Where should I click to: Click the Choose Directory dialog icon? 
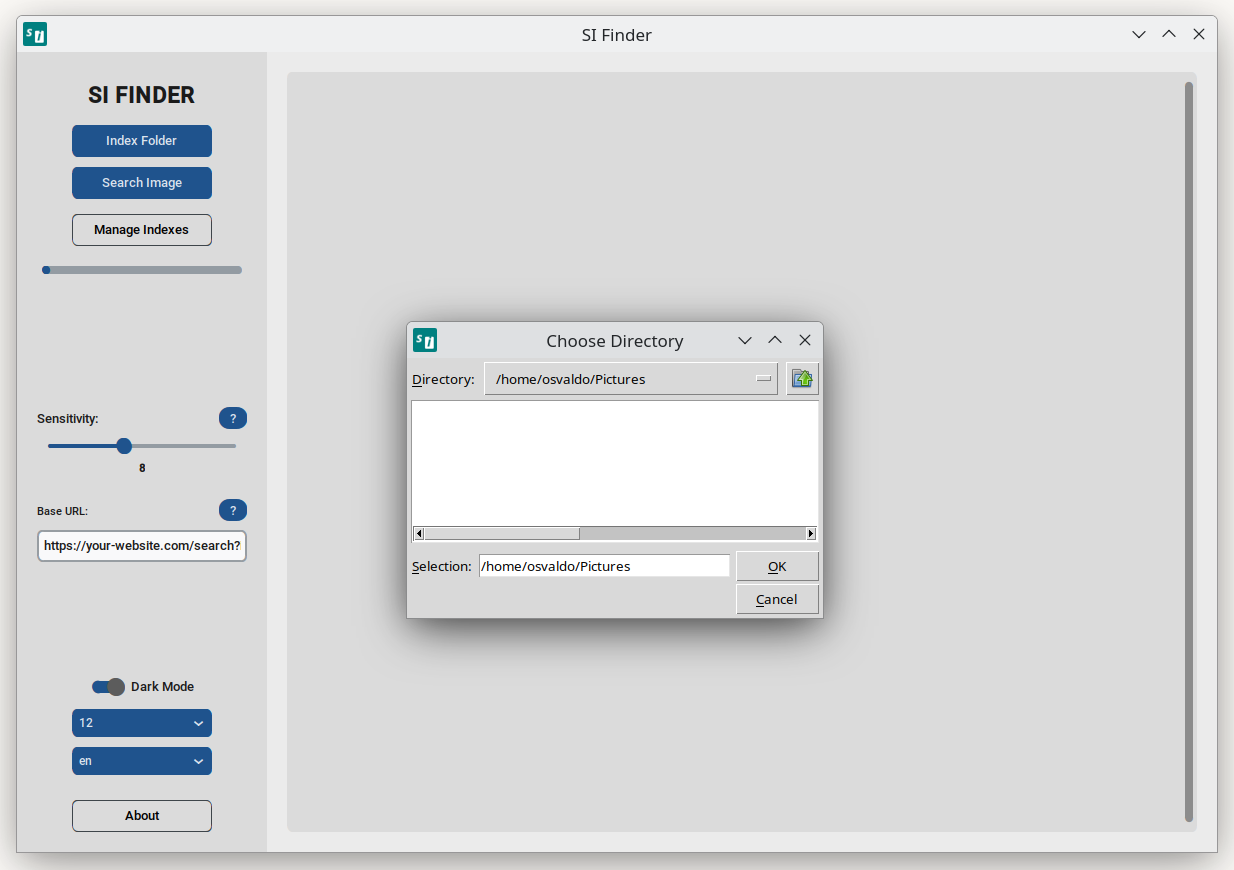tap(425, 340)
